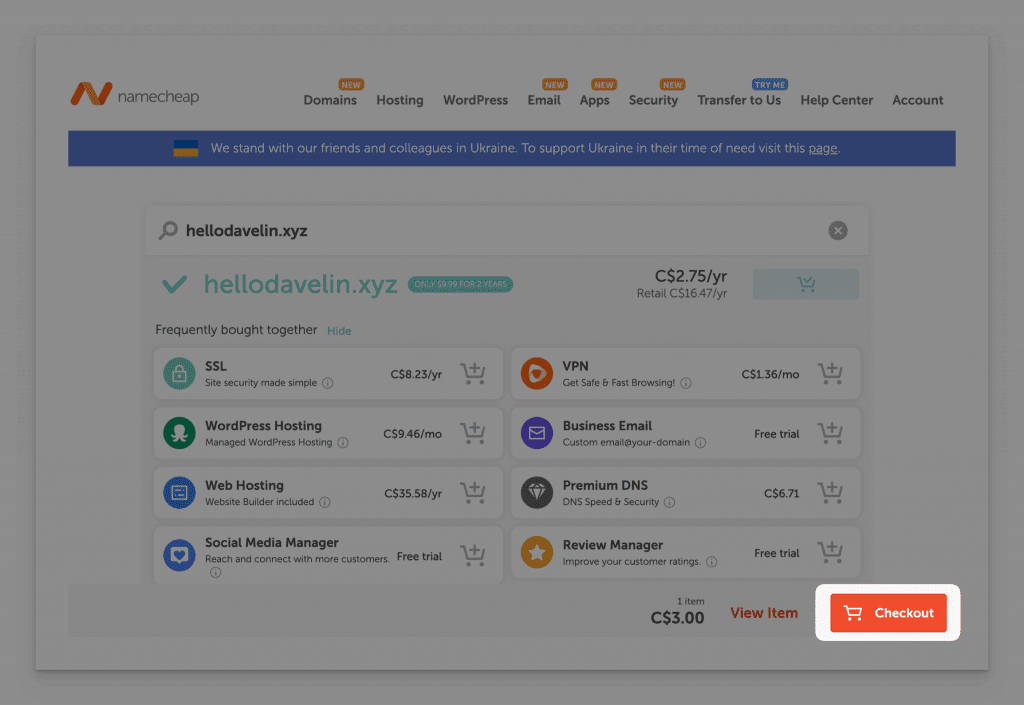Show Managed WordPress Hosting info icon
Viewport: 1024px width, 705px height.
(x=343, y=443)
